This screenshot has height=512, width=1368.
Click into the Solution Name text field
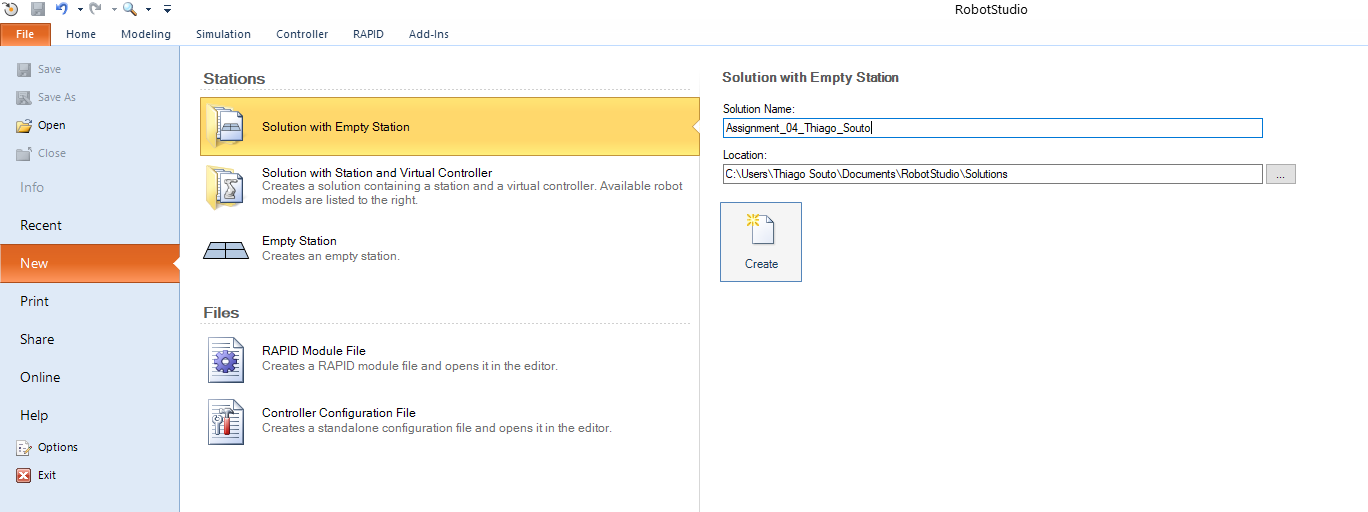tap(992, 128)
